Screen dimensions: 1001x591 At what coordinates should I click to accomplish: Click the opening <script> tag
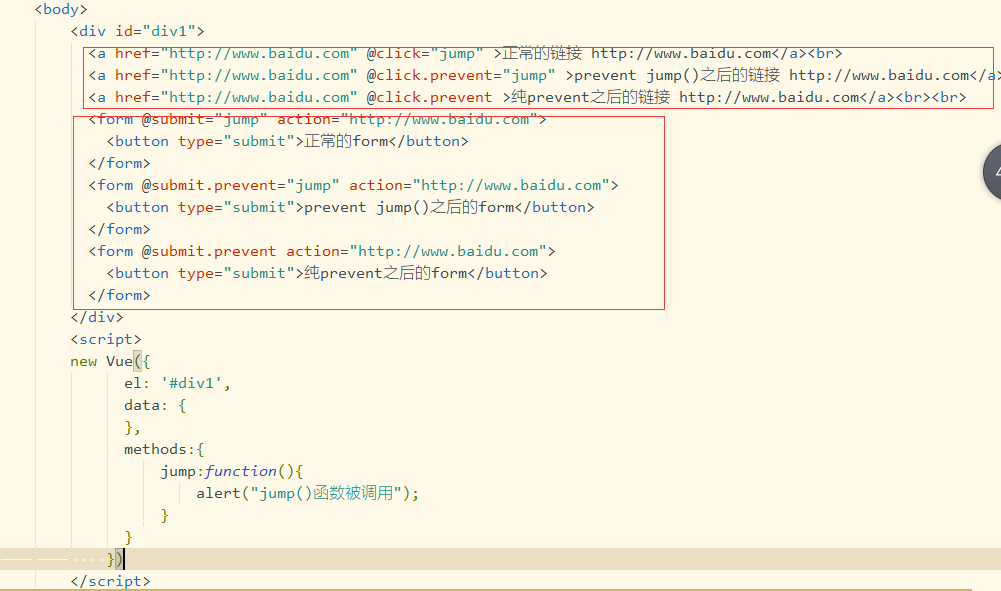[x=106, y=339]
